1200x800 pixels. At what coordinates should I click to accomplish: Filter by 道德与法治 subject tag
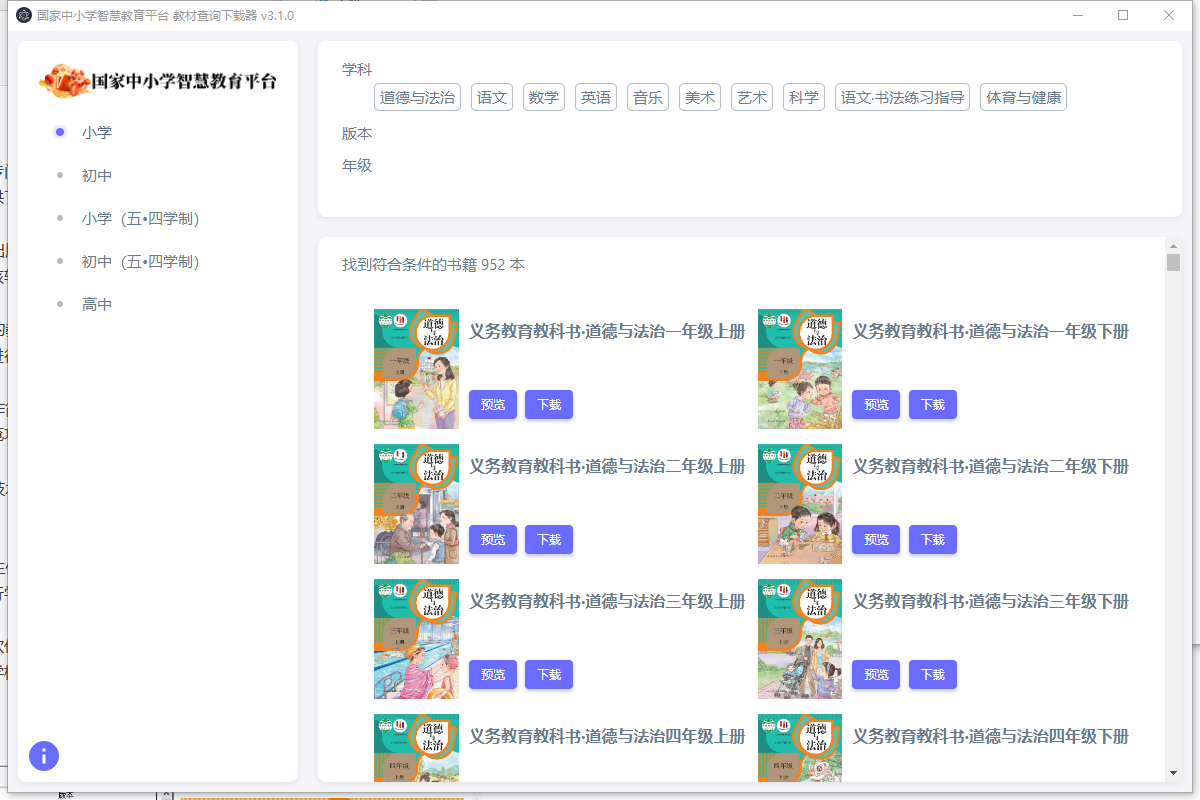click(417, 97)
